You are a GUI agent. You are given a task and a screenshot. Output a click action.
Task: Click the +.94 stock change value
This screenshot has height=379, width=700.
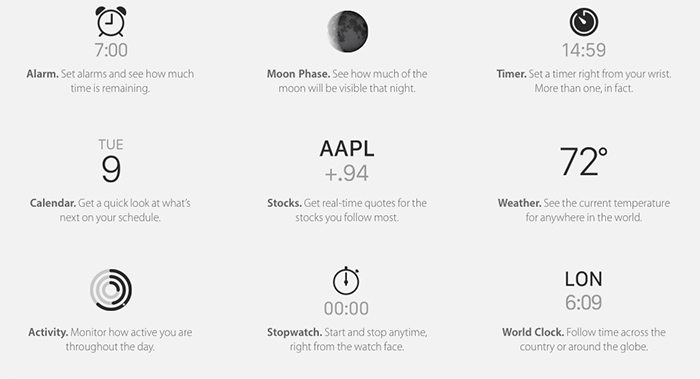pyautogui.click(x=347, y=174)
